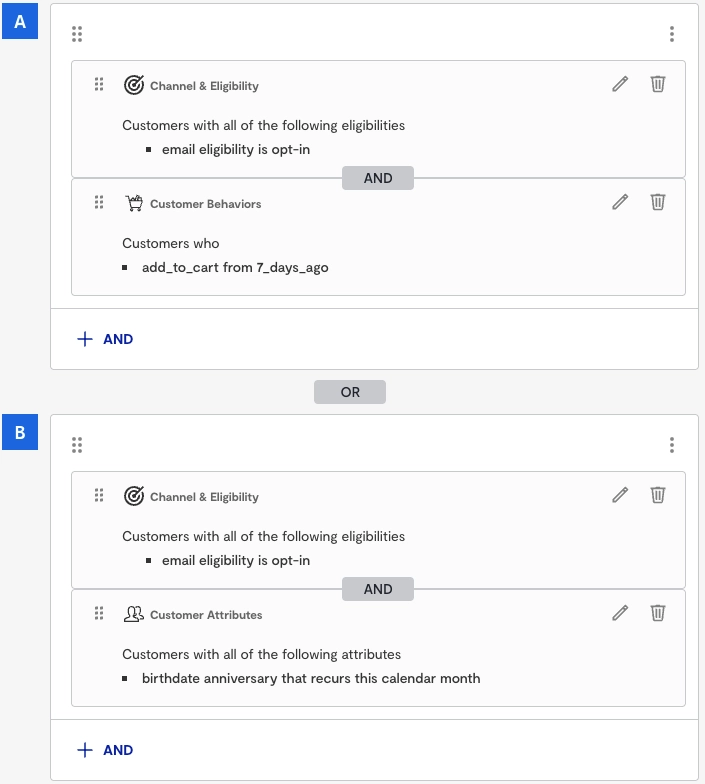Delete Channel & Eligibility rule in group B
The image size is (705, 784).
point(657,495)
